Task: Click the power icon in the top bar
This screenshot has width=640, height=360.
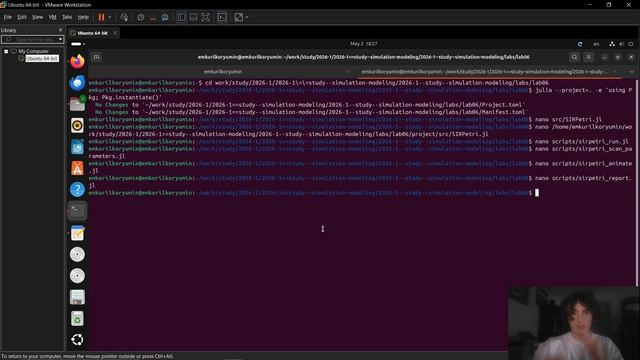Action: click(631, 44)
